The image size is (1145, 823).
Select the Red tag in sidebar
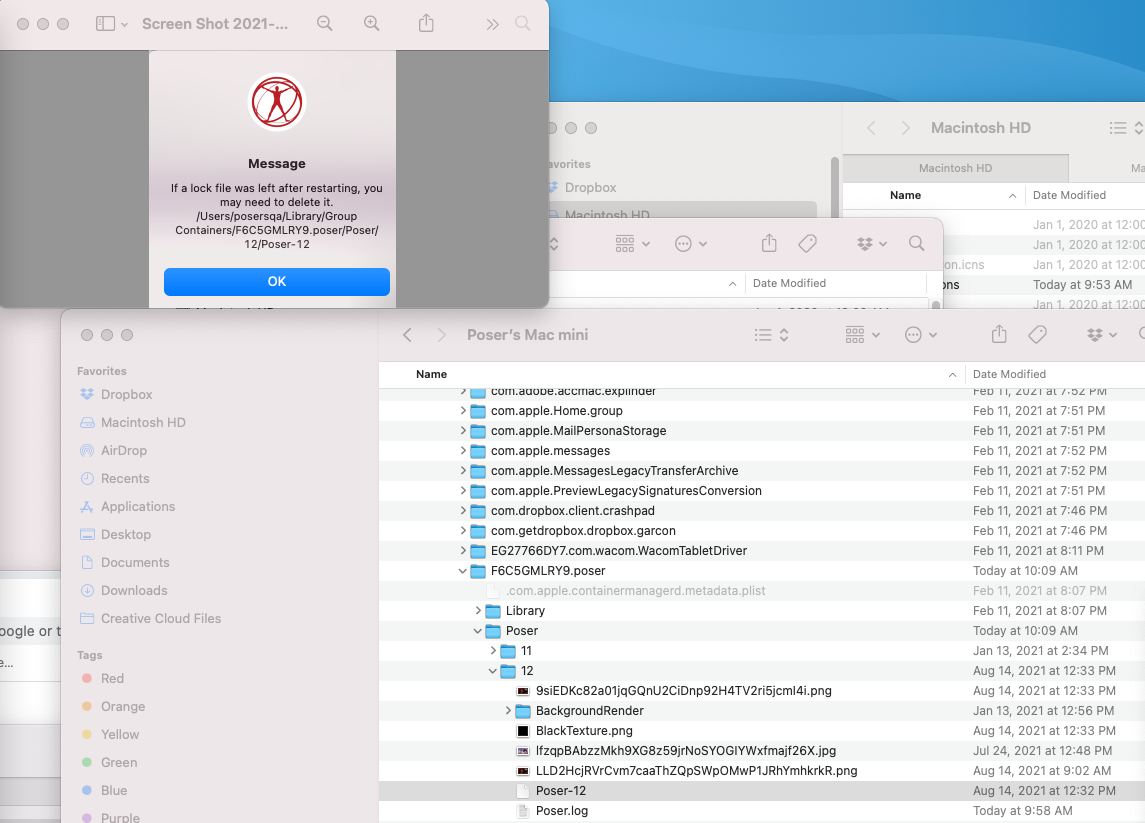[x=103, y=678]
